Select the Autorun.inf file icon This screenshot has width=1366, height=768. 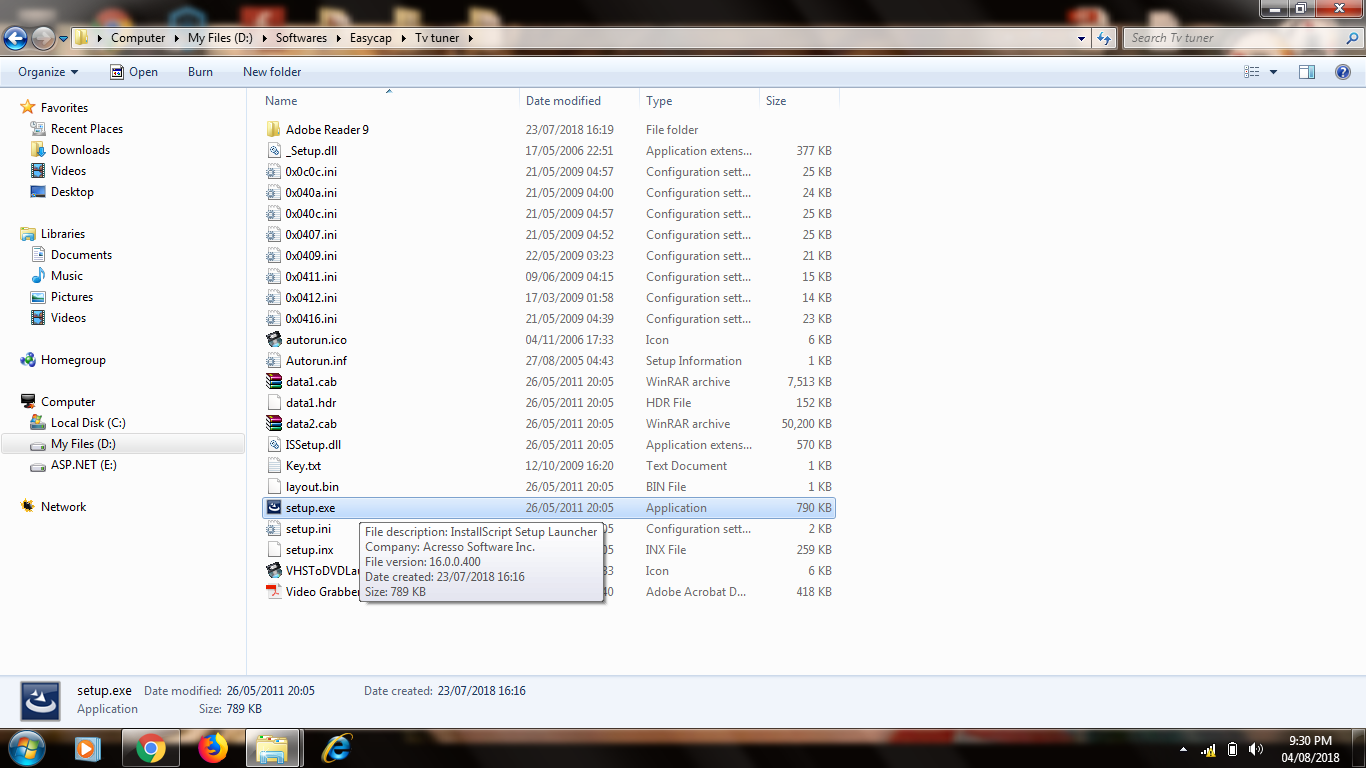click(x=274, y=361)
